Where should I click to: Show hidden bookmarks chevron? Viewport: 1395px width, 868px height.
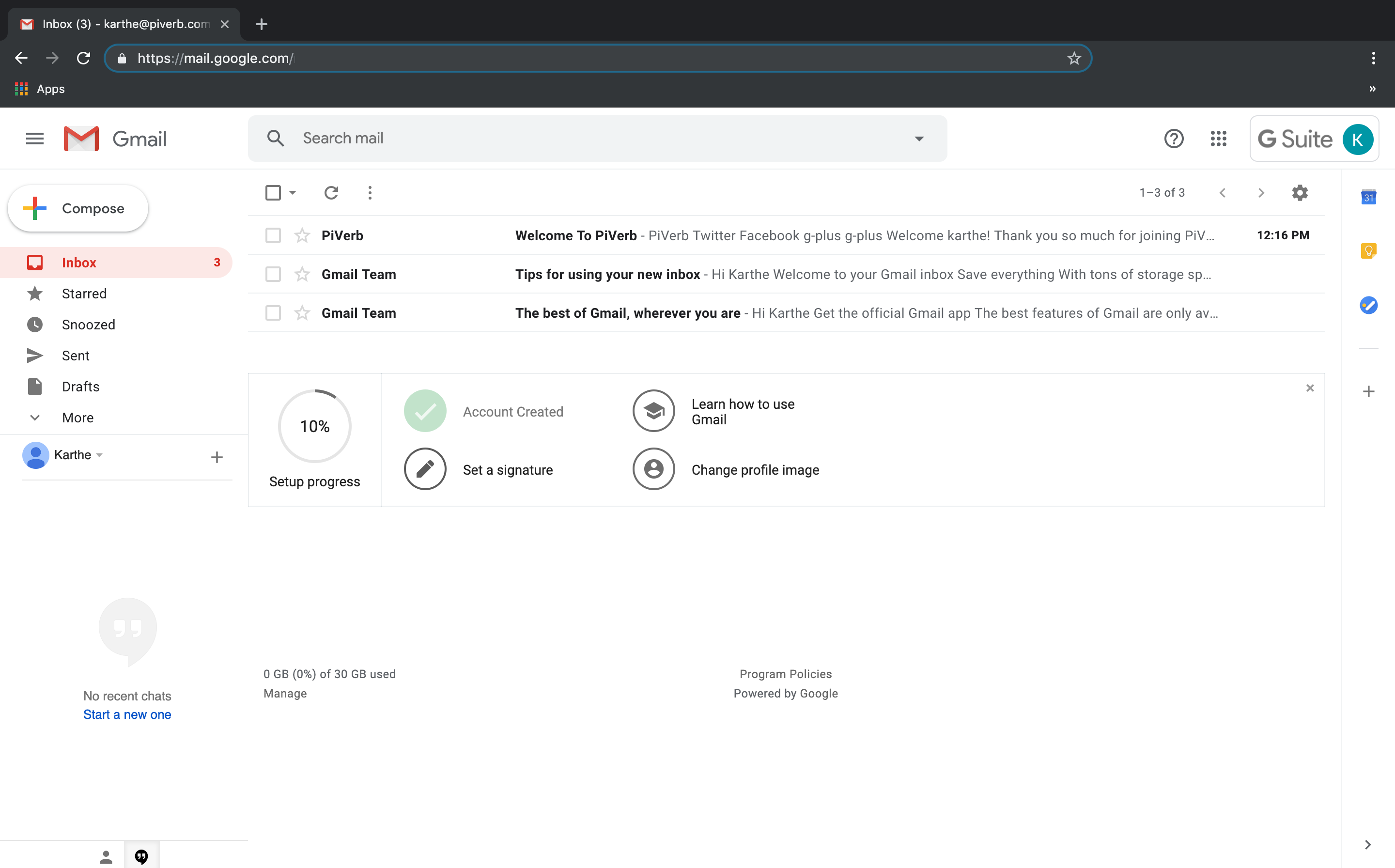[1372, 89]
